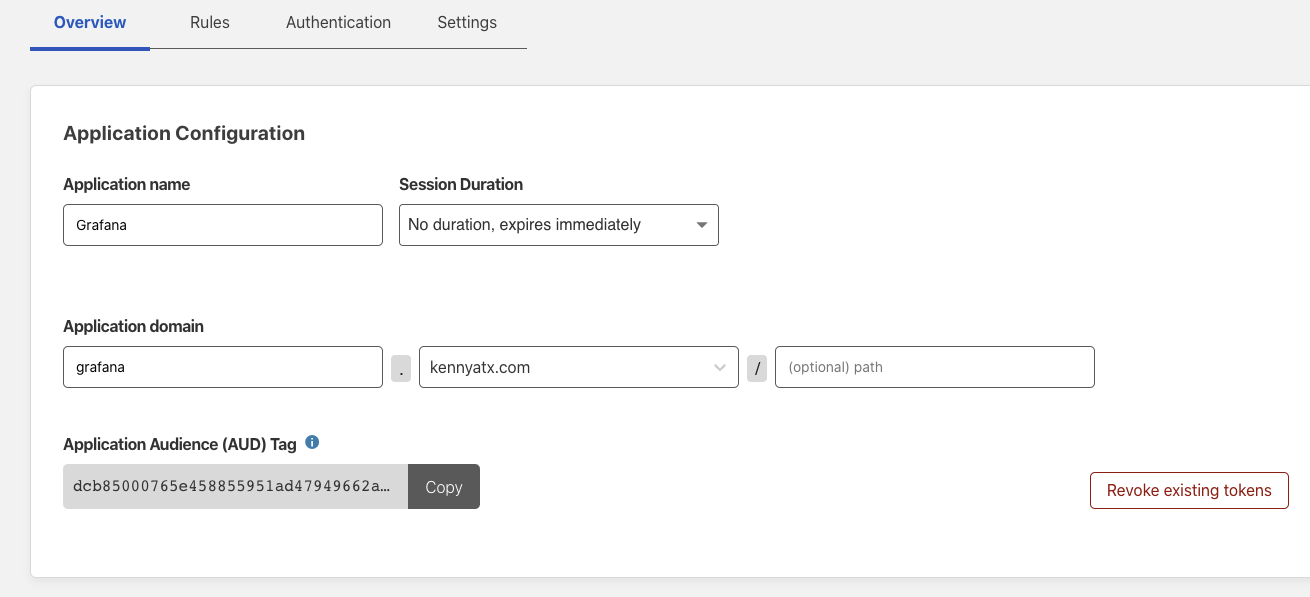Copy the Application Audience tag
Viewport: 1310px width, 597px height.
(444, 487)
